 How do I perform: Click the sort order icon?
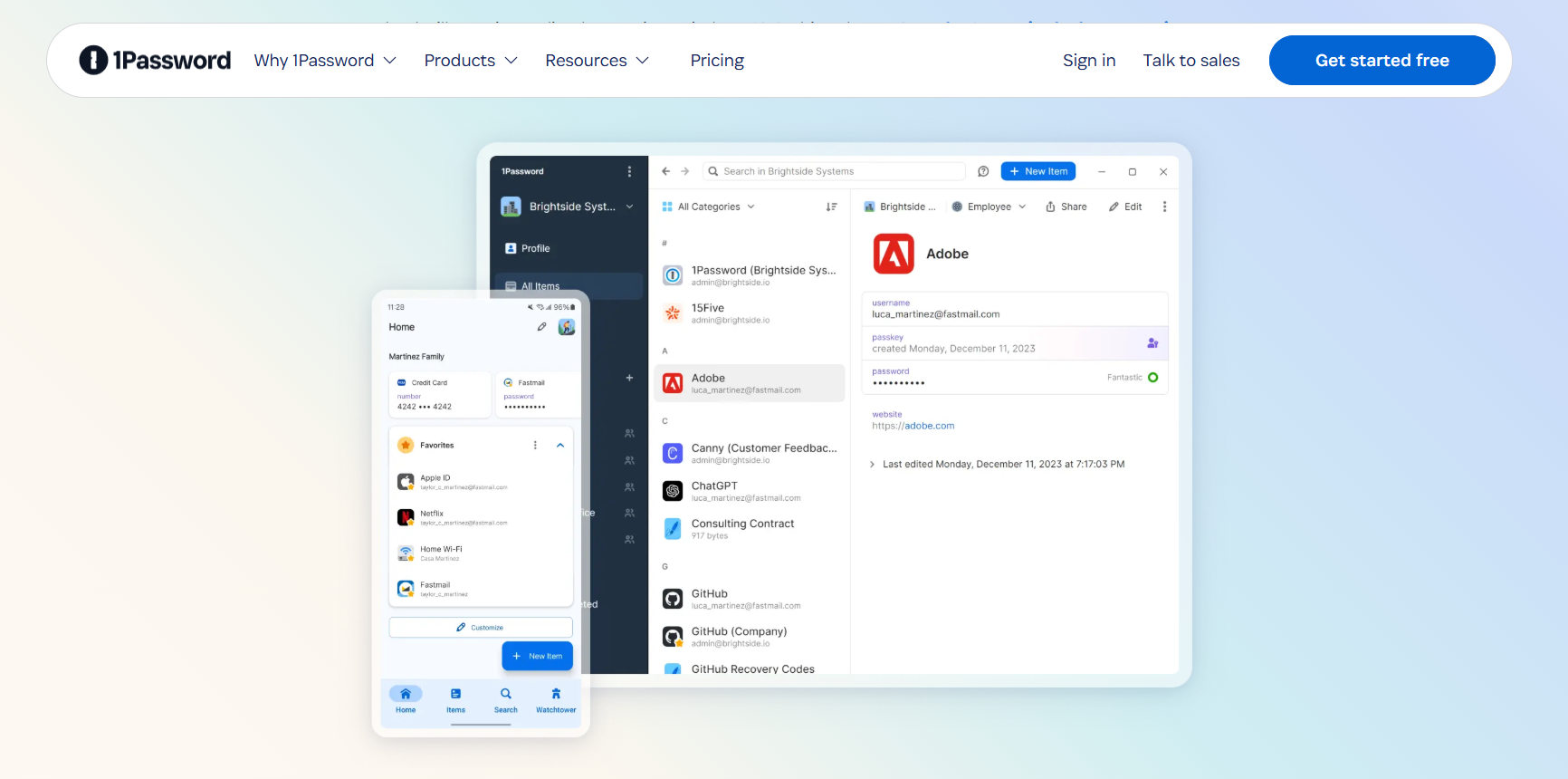[831, 207]
